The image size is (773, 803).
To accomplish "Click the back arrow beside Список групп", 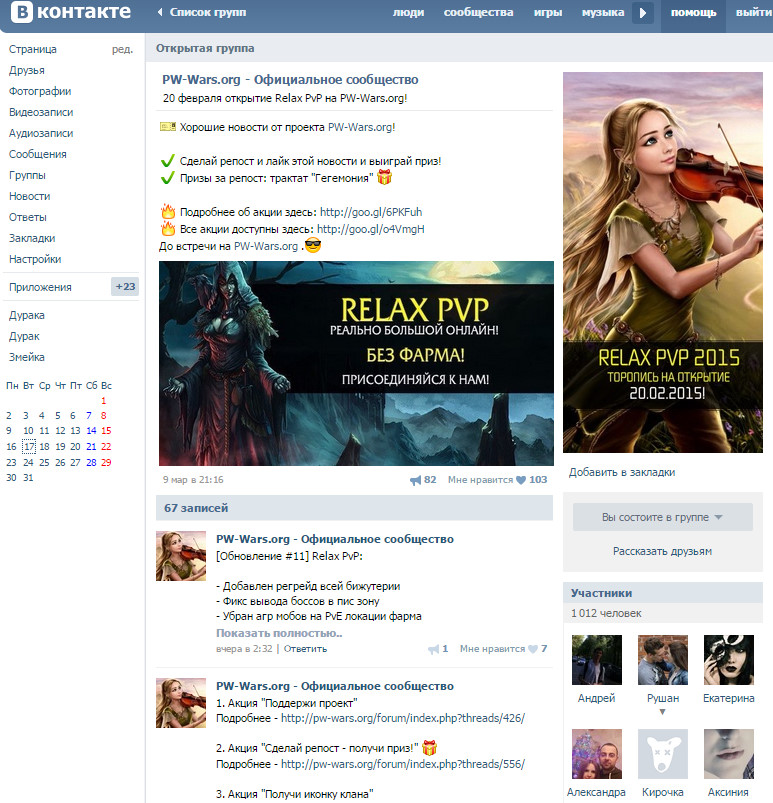I will (x=160, y=12).
